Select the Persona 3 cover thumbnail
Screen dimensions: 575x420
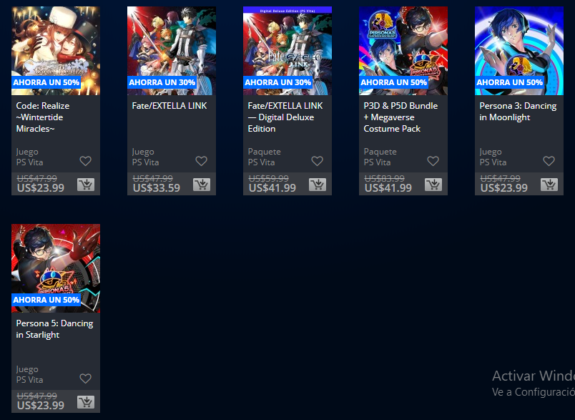(519, 51)
